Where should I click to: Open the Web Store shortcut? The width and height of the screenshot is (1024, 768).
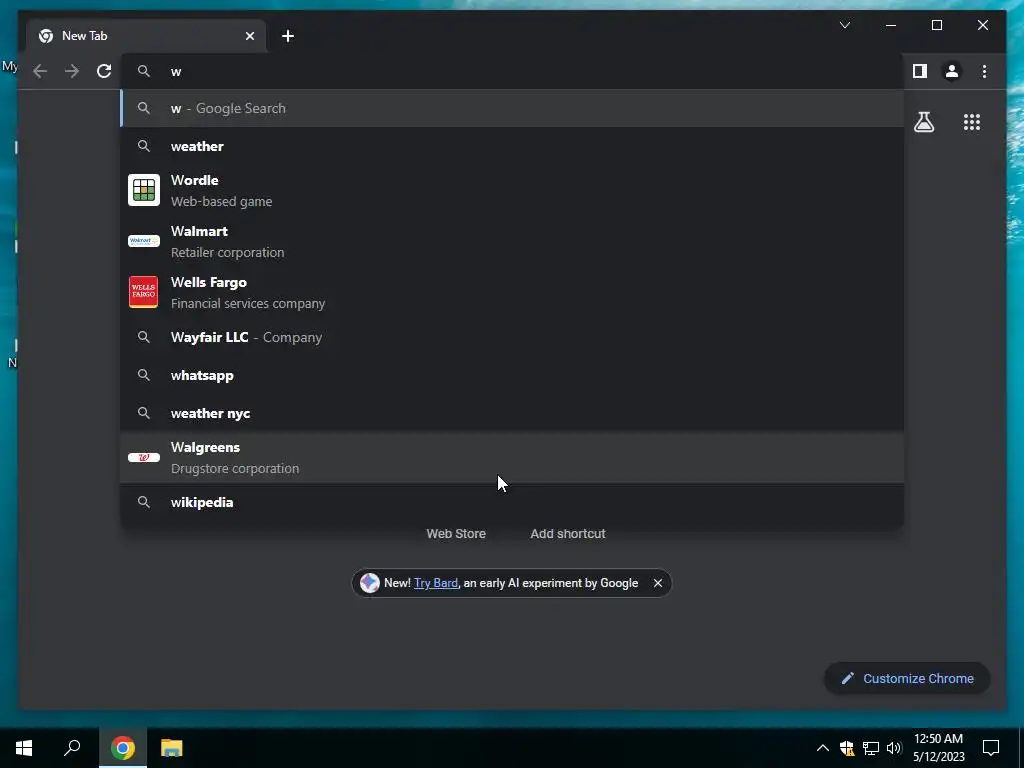click(x=456, y=534)
